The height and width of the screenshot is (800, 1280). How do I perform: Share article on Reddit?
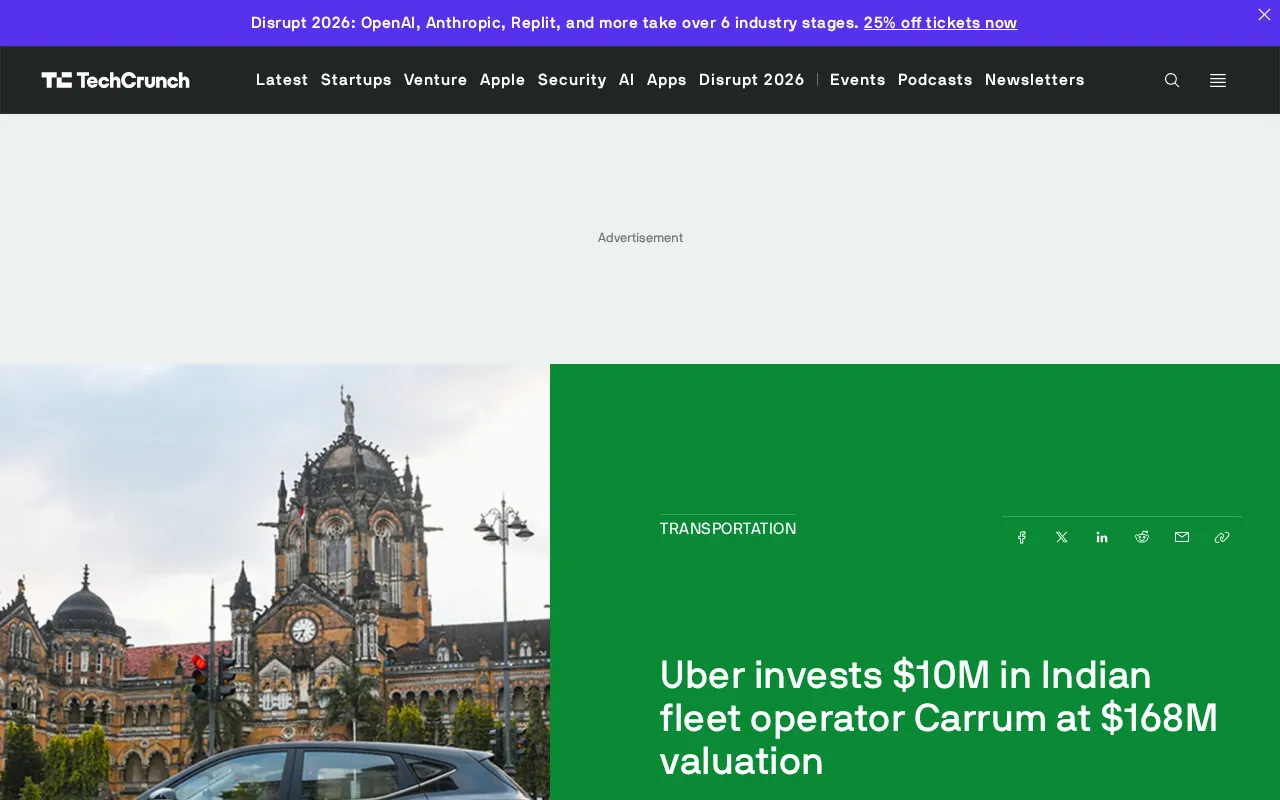(x=1142, y=537)
